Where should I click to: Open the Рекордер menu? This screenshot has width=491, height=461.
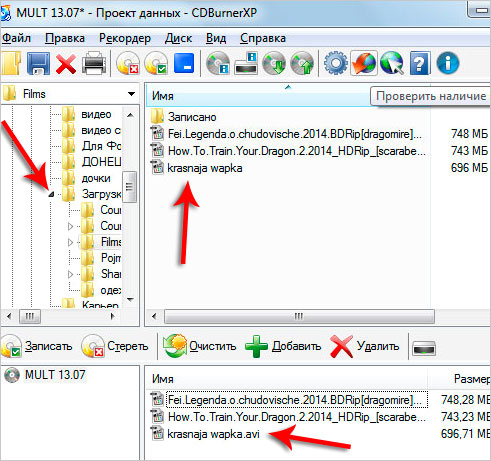coord(125,38)
